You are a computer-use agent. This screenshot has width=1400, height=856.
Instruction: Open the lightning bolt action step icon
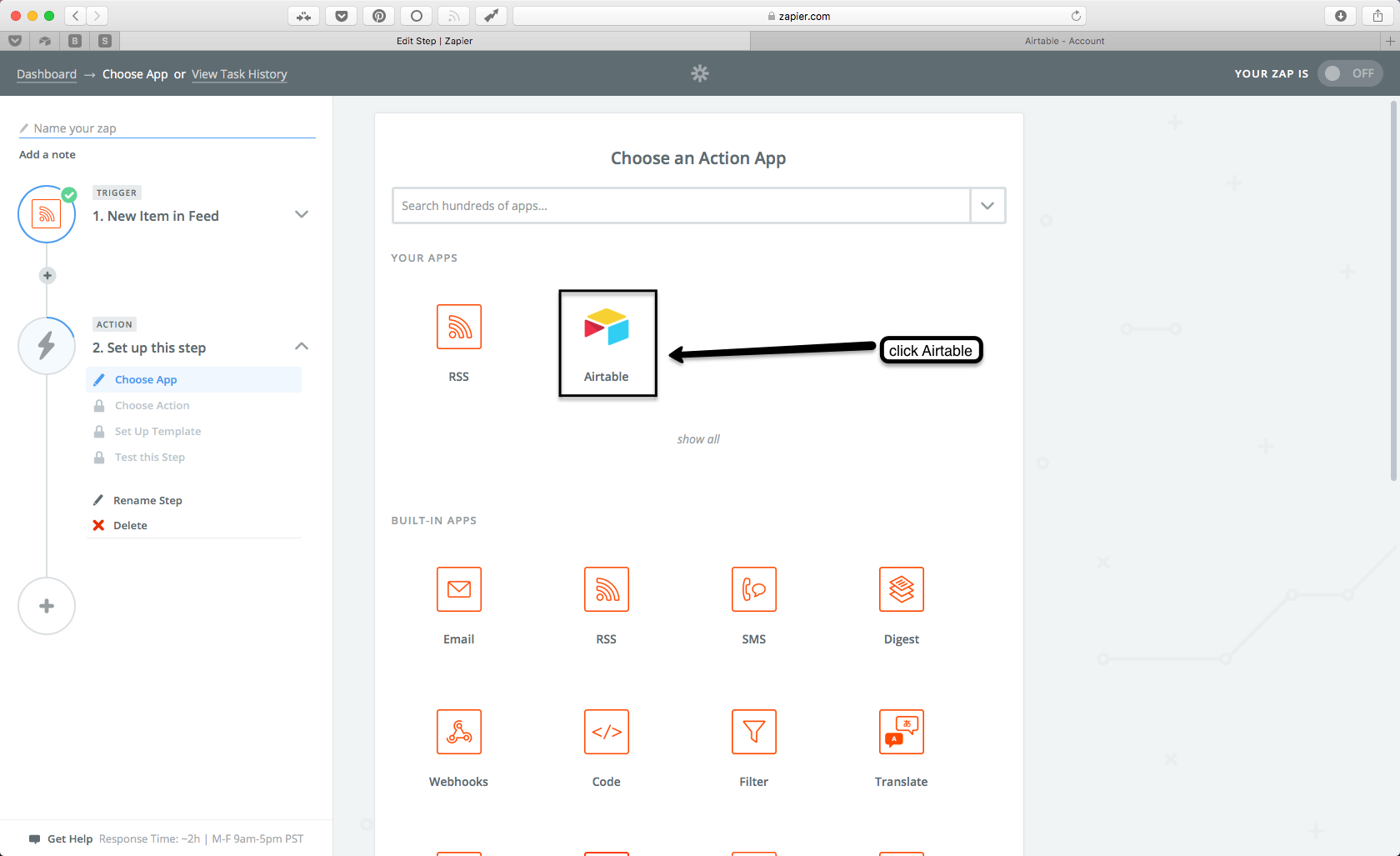47,345
